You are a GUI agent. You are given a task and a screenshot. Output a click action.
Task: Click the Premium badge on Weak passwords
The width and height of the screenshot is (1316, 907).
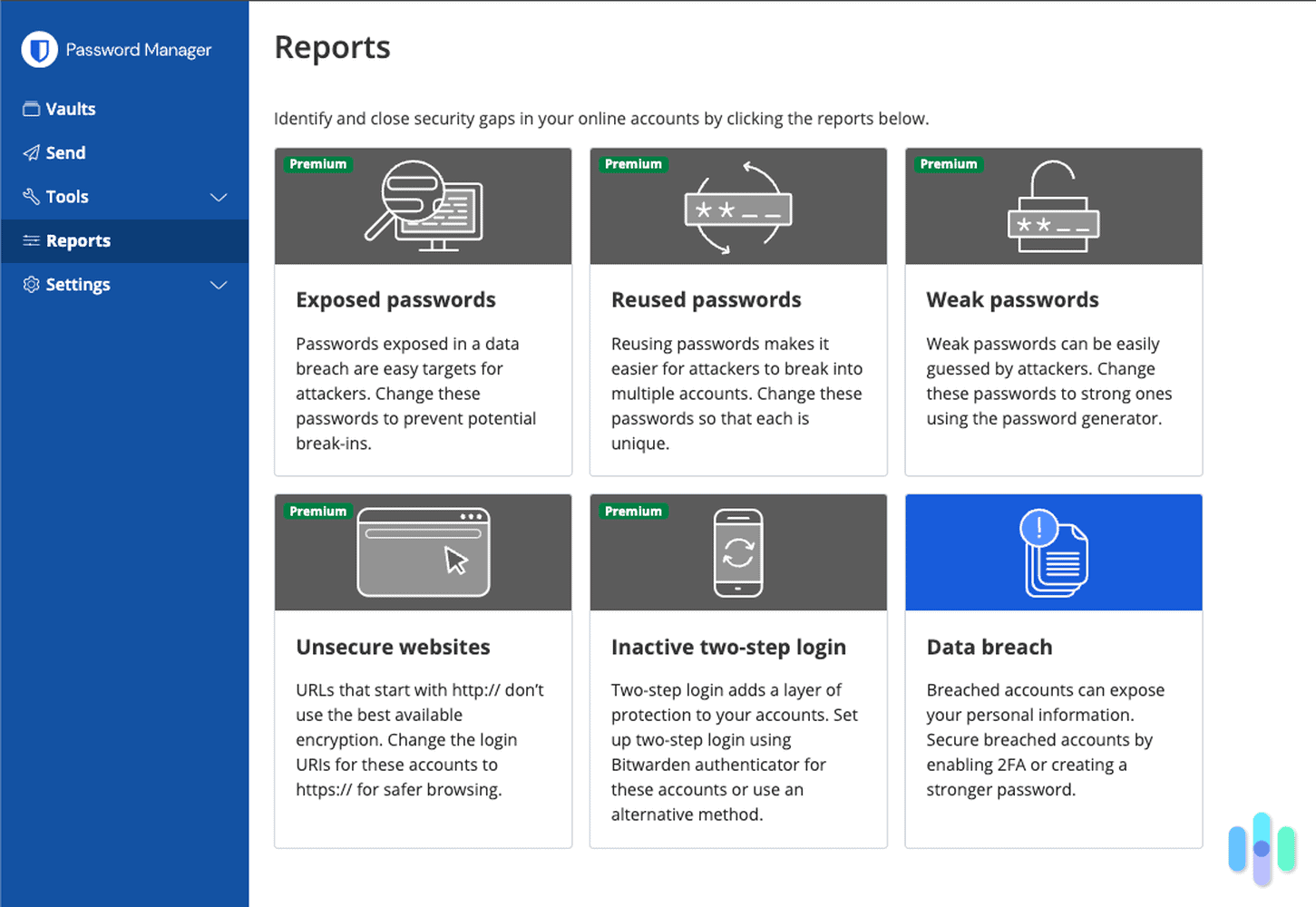coord(949,164)
